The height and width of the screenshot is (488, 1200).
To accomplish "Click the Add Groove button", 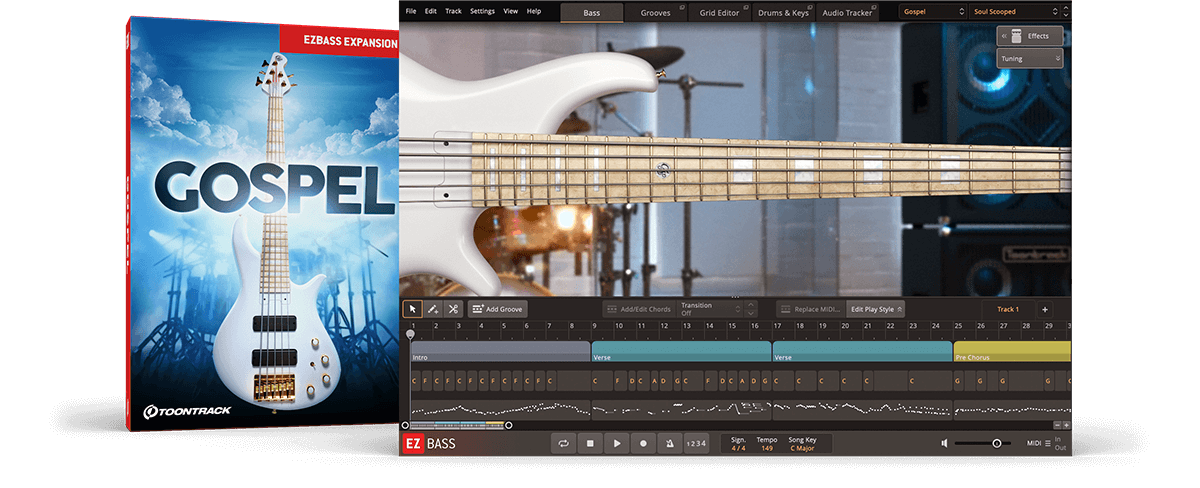I will [497, 309].
